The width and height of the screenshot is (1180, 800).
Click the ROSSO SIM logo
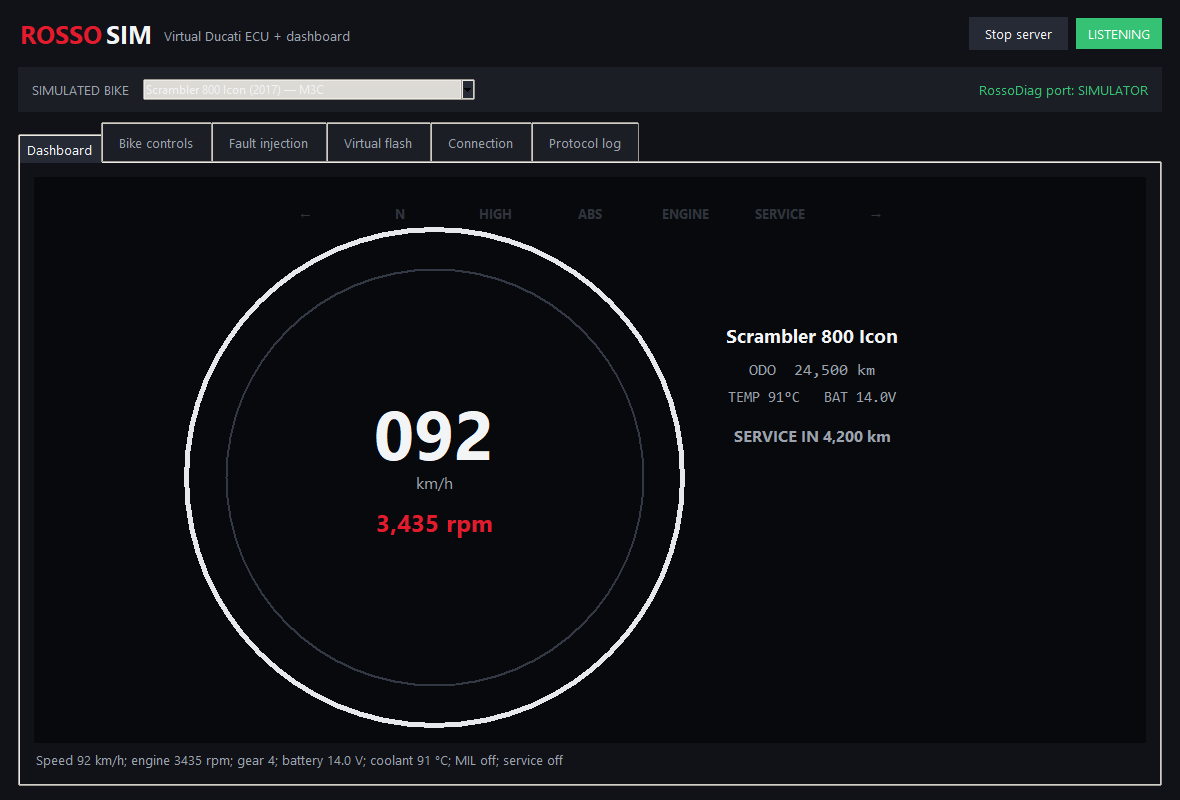[86, 35]
